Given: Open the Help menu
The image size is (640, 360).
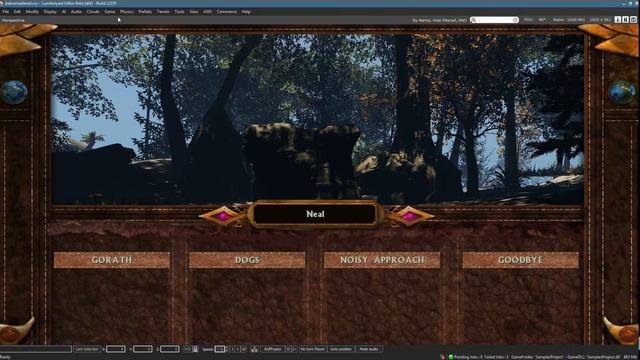Looking at the screenshot, I should pyautogui.click(x=246, y=12).
